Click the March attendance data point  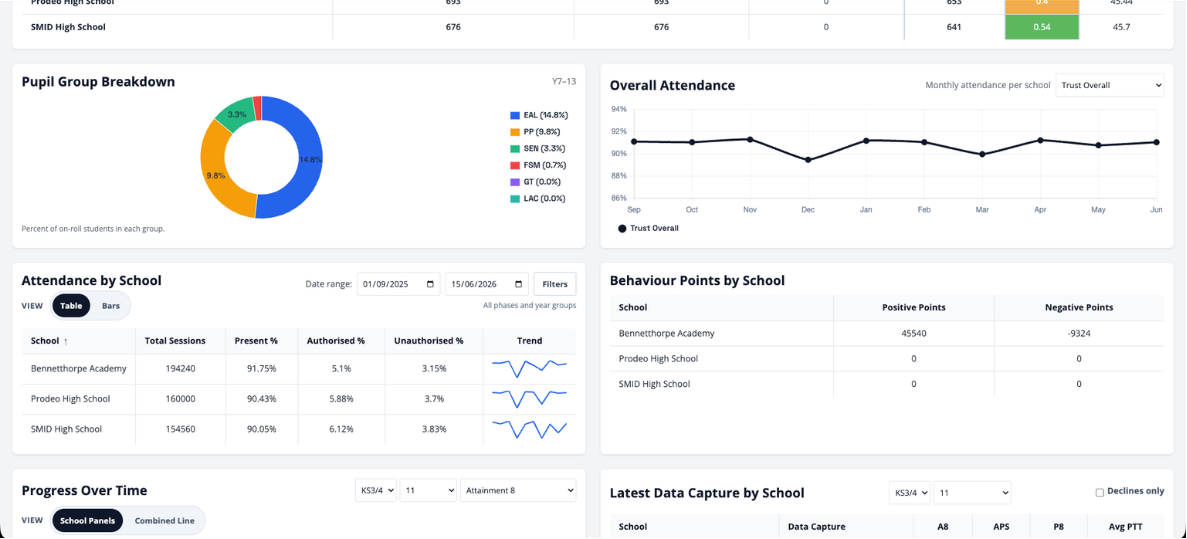pos(982,154)
